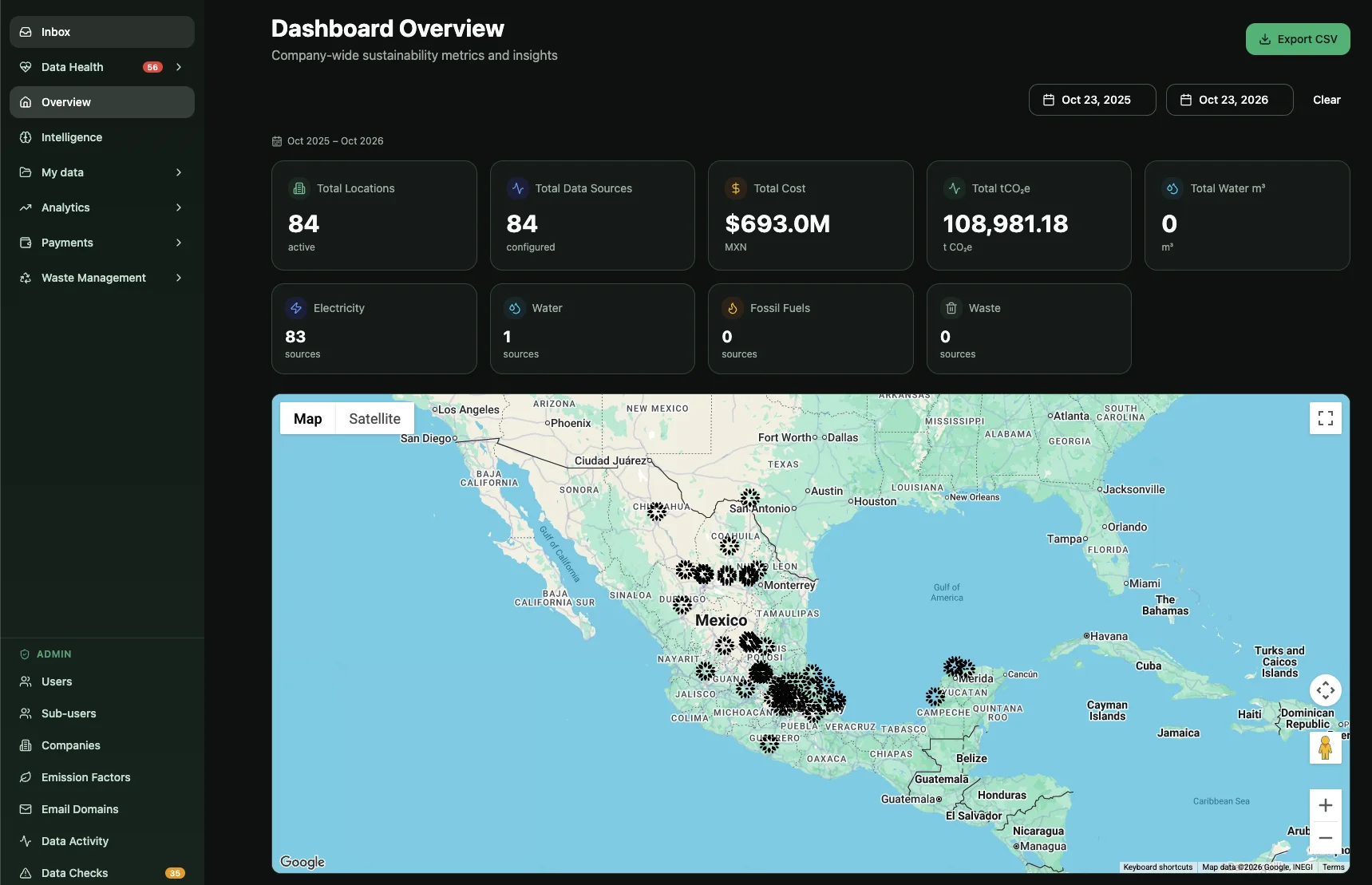Open the Sub-users admin page
This screenshot has height=885, width=1372.
[102, 713]
